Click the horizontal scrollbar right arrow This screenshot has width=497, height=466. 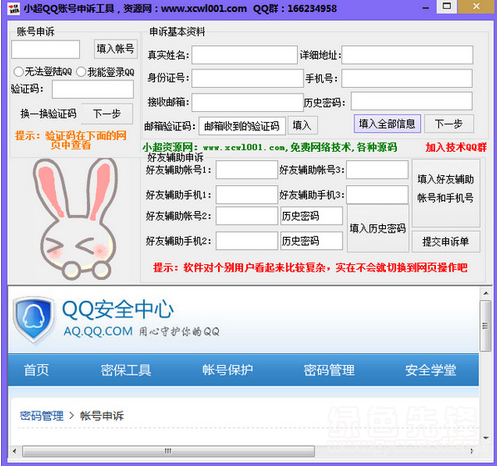click(472, 451)
